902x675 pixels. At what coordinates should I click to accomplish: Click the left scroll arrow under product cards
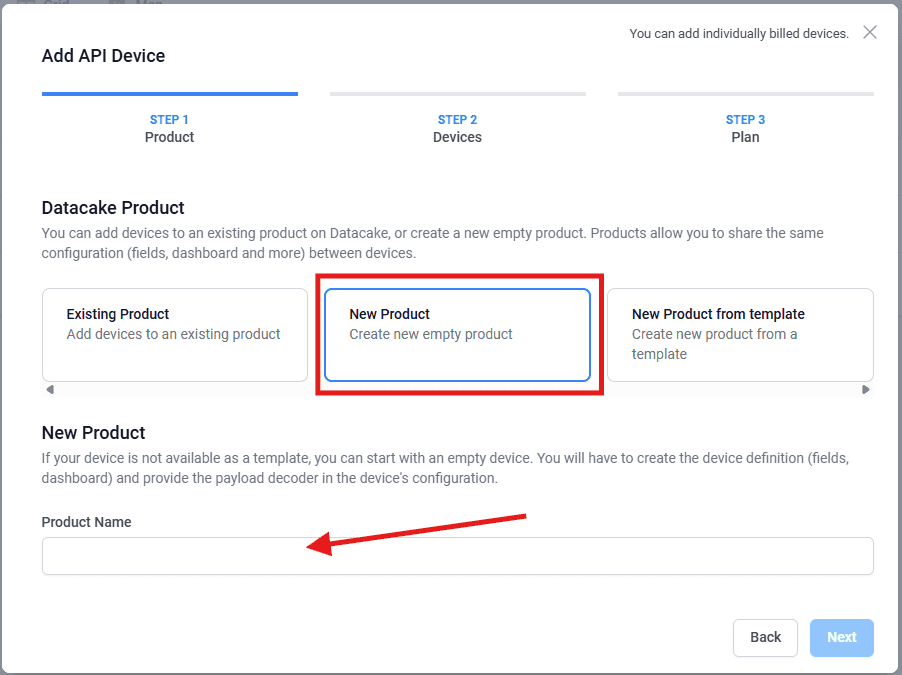pos(49,390)
